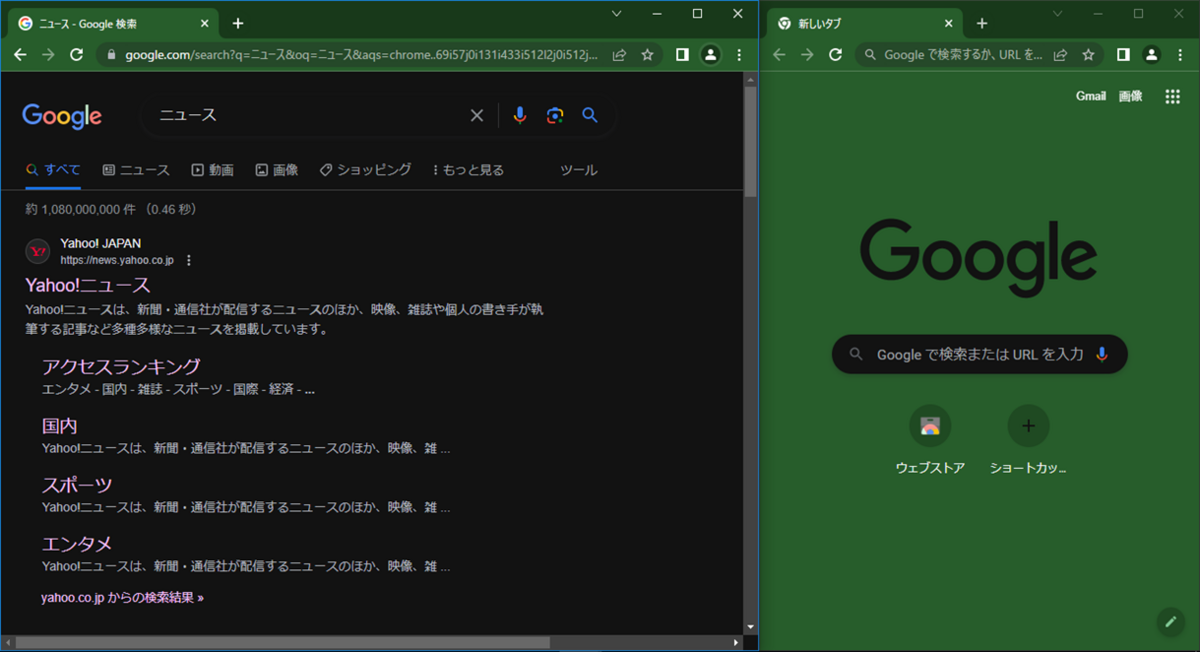Open the Yahoo!ニュース result title
This screenshot has height=652, width=1200.
[88, 285]
